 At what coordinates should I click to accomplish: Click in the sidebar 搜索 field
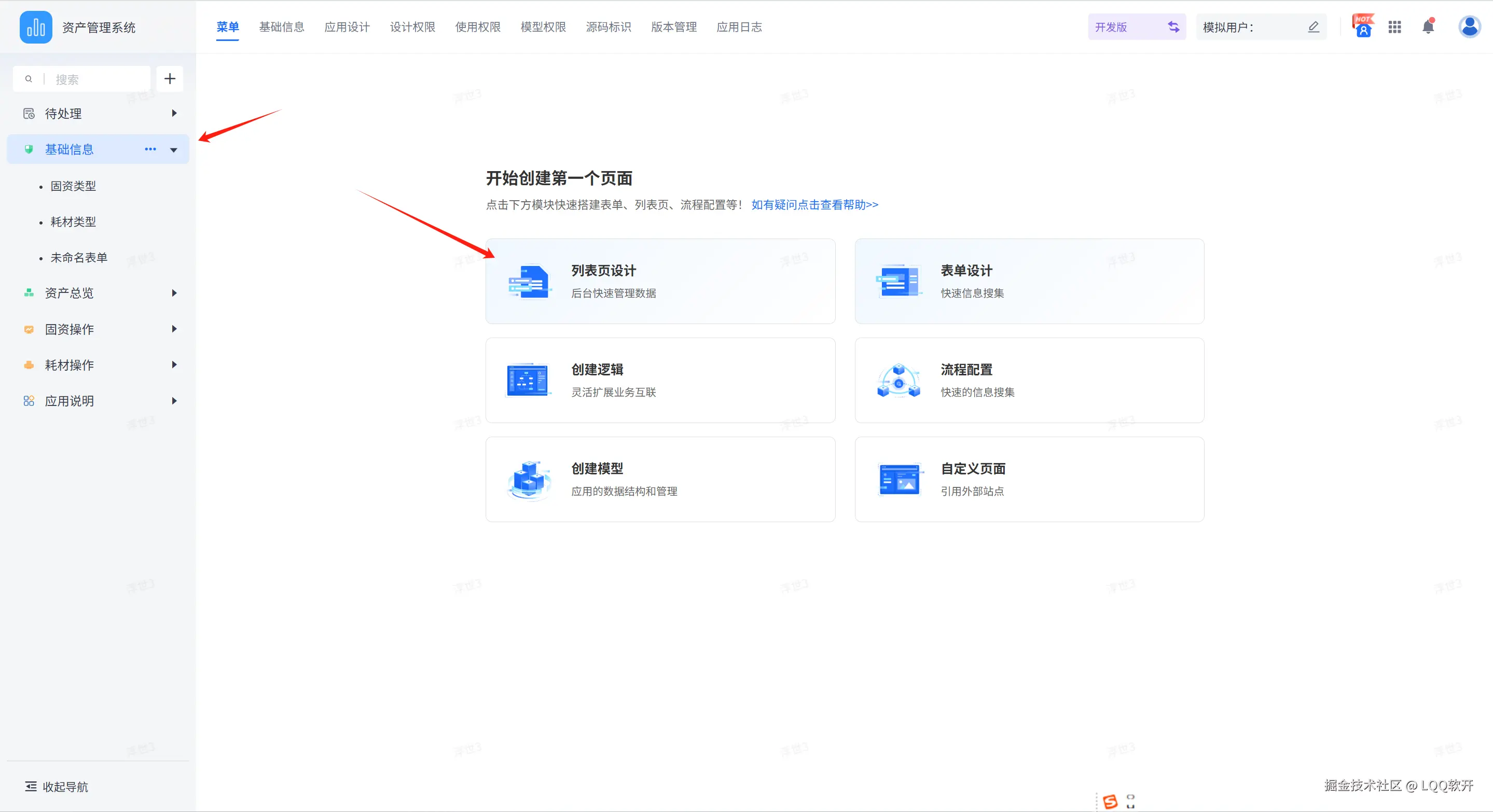tap(95, 79)
